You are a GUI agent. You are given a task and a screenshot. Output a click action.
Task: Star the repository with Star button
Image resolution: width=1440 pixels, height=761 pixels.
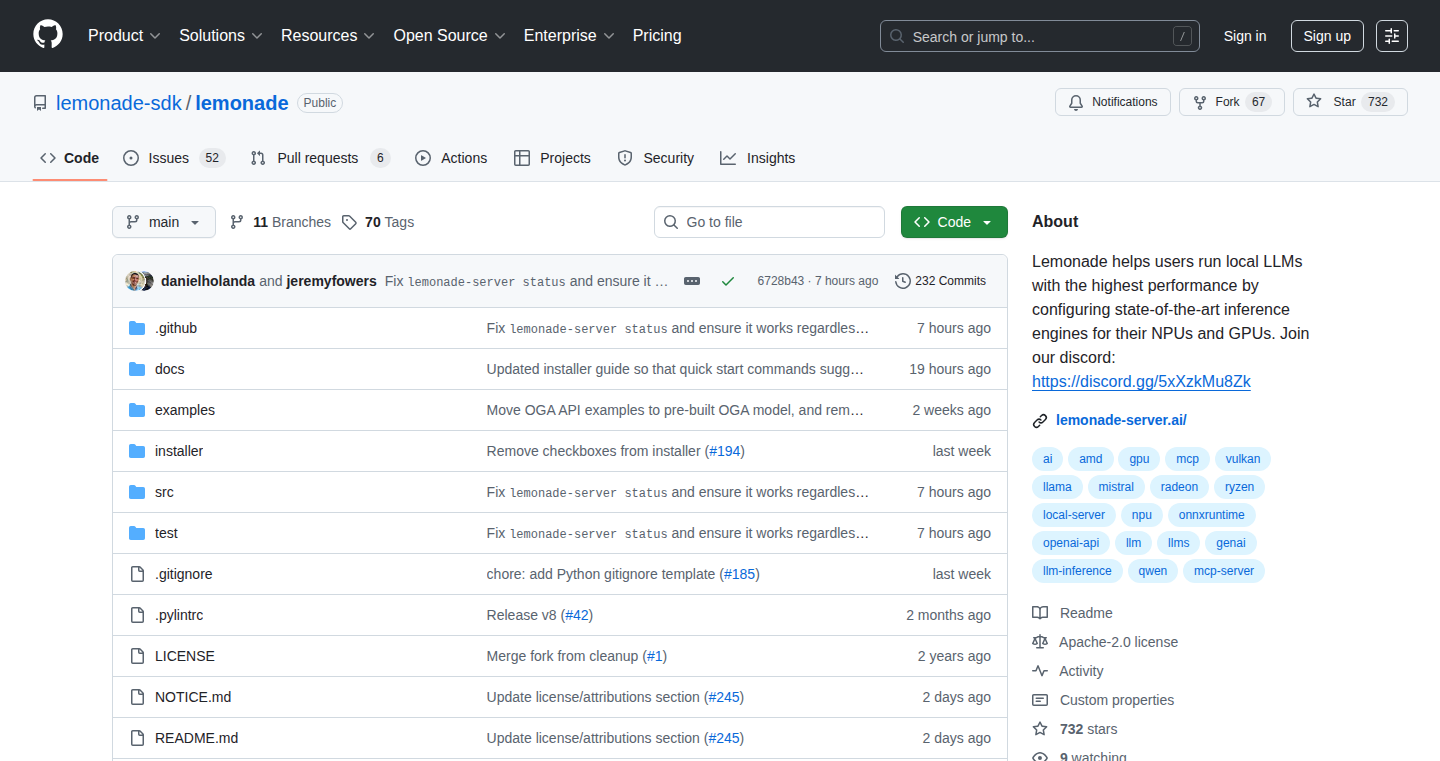pos(1350,102)
